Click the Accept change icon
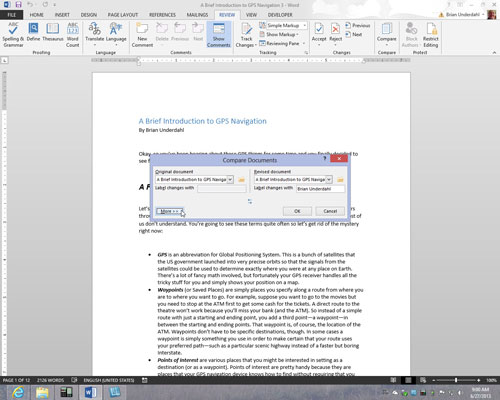Image resolution: width=500 pixels, height=400 pixels. (319, 29)
